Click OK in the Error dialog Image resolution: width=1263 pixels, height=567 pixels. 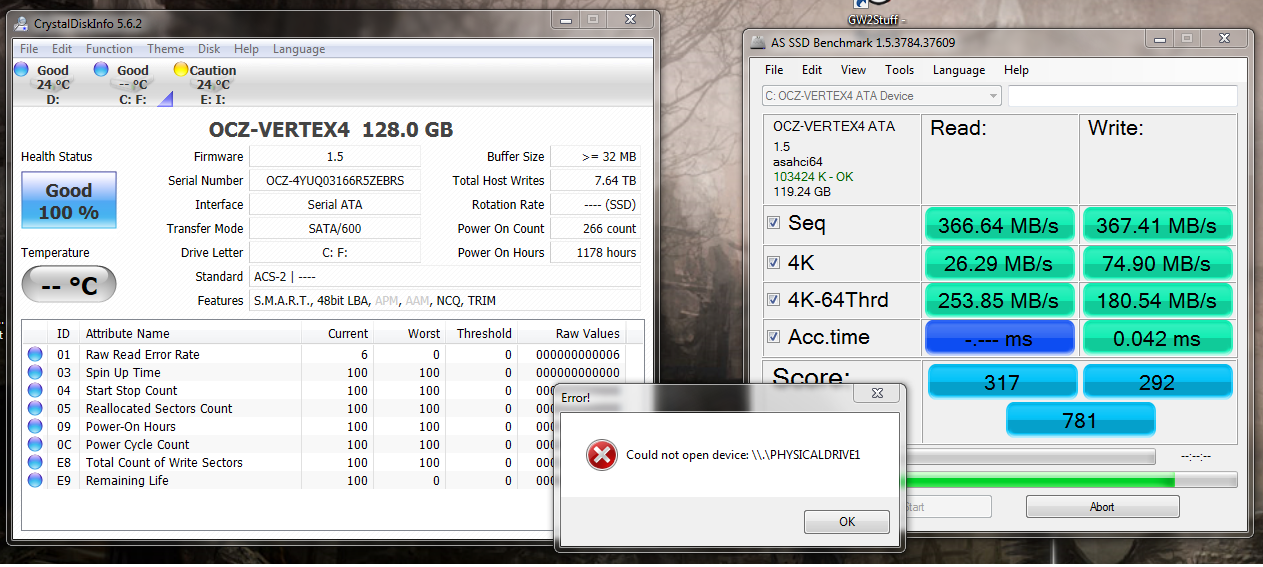847,522
